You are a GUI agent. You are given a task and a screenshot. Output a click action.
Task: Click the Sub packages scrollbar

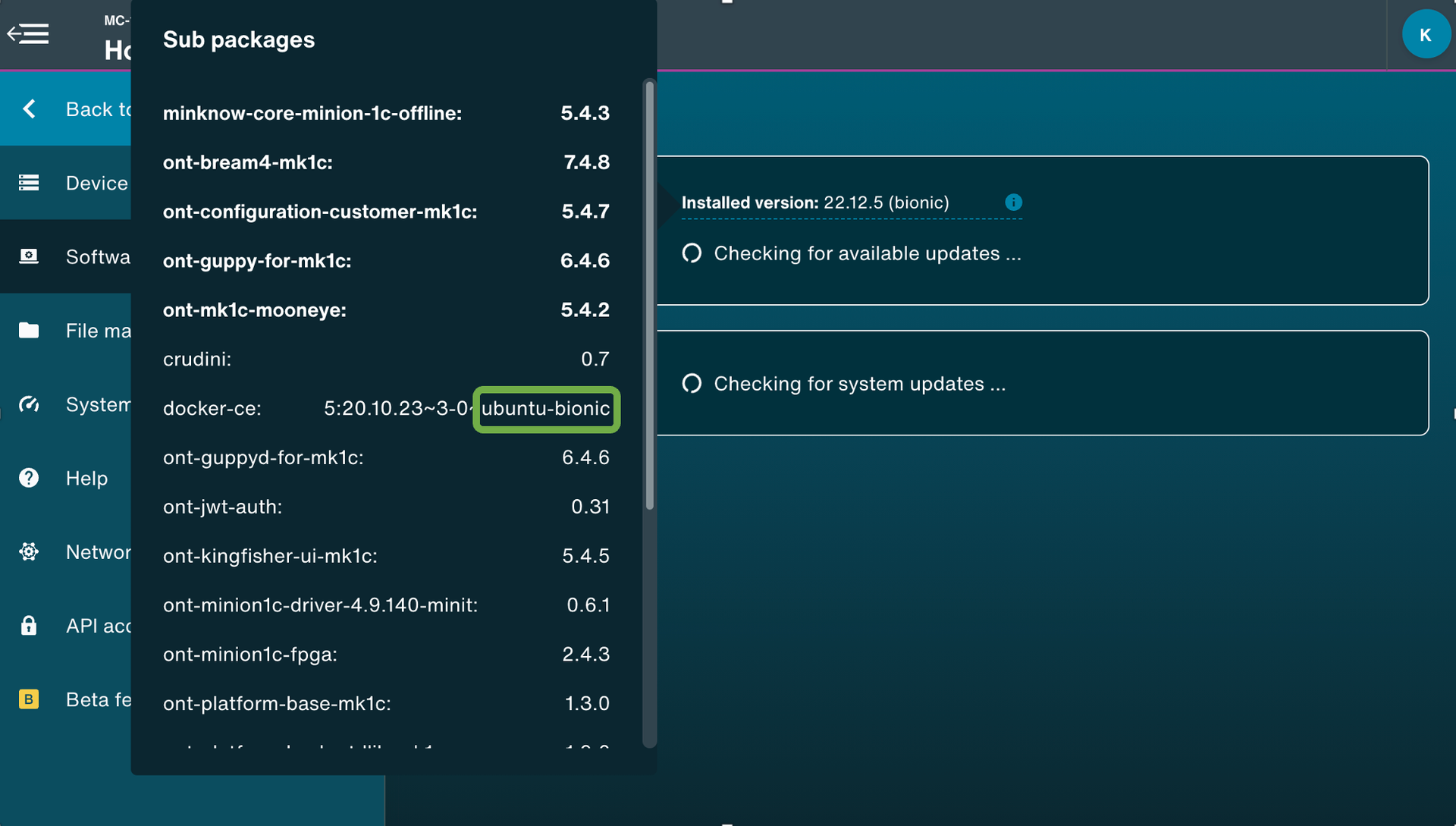click(x=649, y=296)
